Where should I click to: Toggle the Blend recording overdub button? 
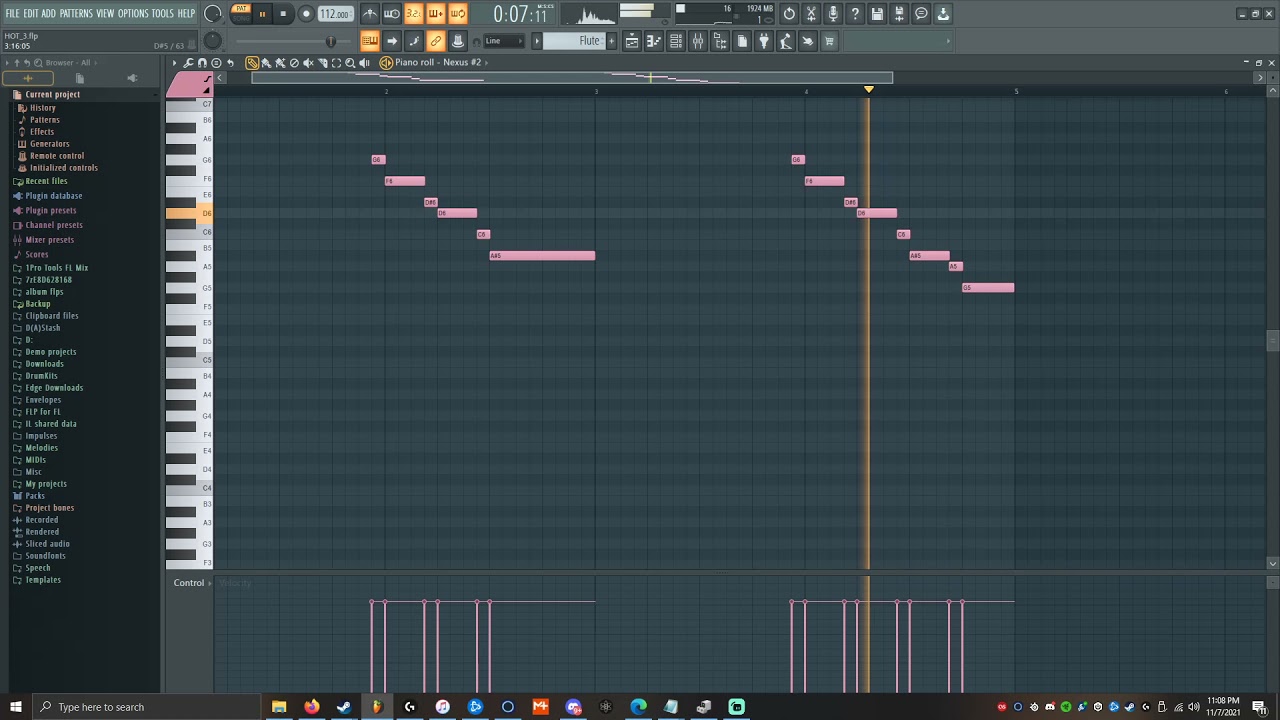[436, 14]
